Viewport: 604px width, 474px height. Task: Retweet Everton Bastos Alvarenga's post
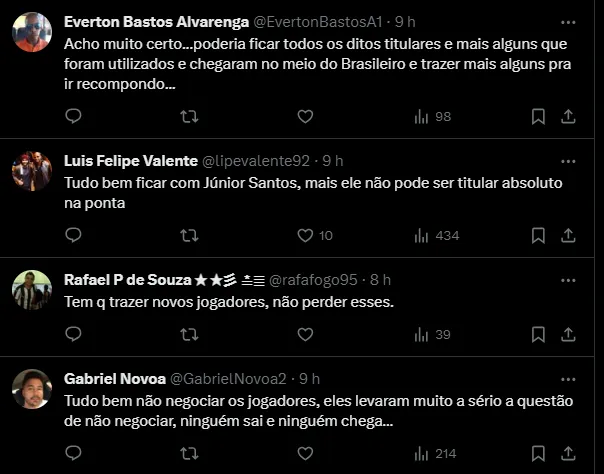pyautogui.click(x=188, y=117)
